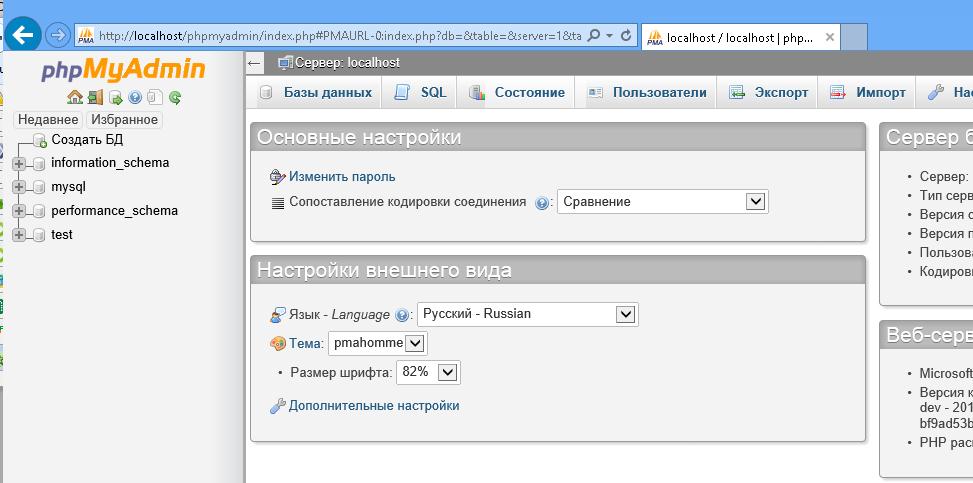The width and height of the screenshot is (973, 483).
Task: Collapse navigation panel with arrow icon
Action: pos(255,63)
